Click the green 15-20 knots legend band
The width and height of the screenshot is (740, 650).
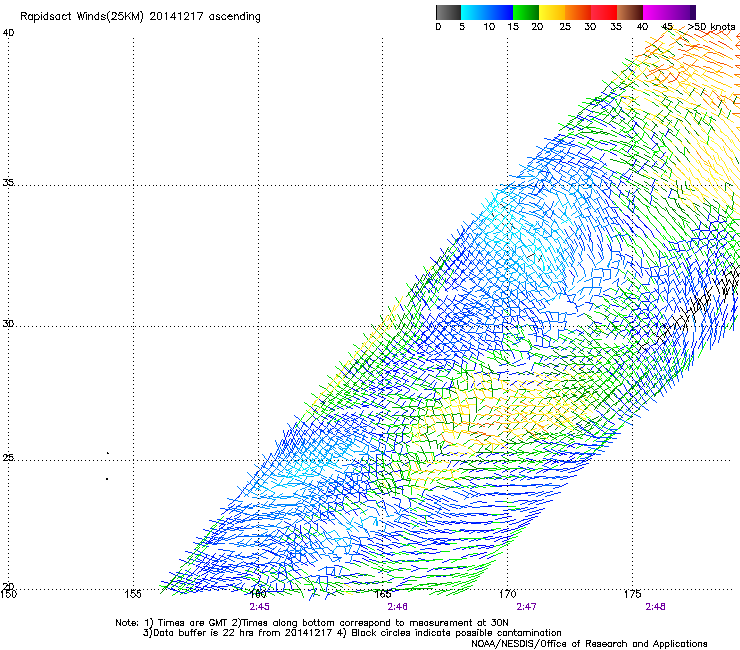pos(526,12)
